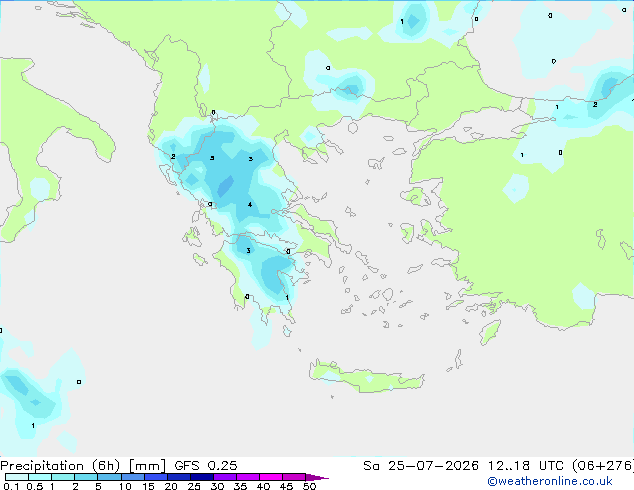Click the 15–20 mm legend swatch
The width and height of the screenshot is (634, 490).
[156, 477]
